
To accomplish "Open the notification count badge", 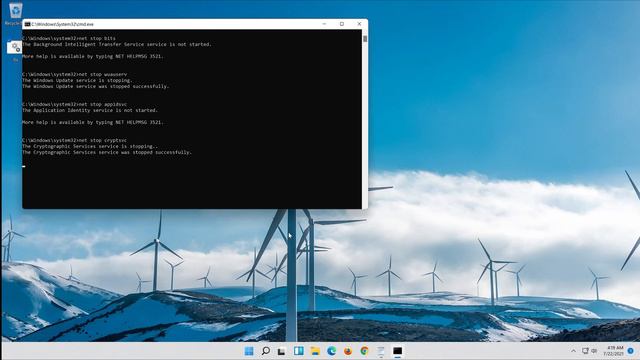I will 631,351.
